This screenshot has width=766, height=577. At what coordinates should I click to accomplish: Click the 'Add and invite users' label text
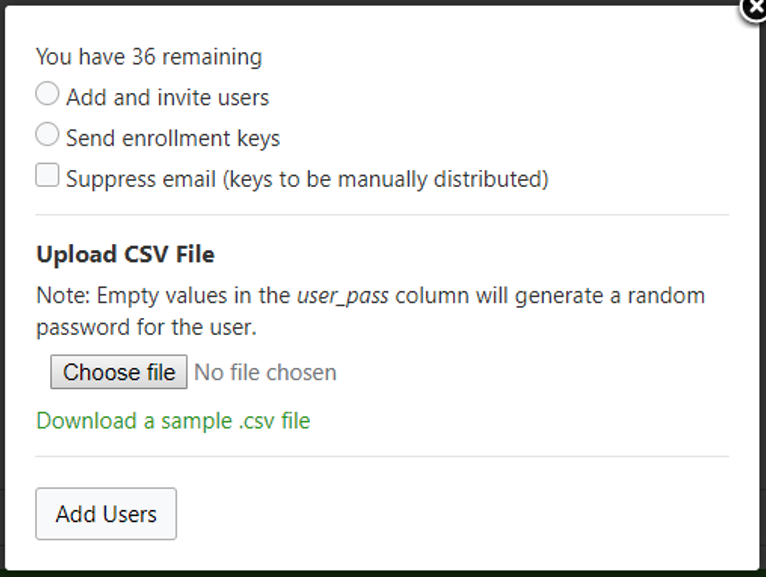point(168,97)
